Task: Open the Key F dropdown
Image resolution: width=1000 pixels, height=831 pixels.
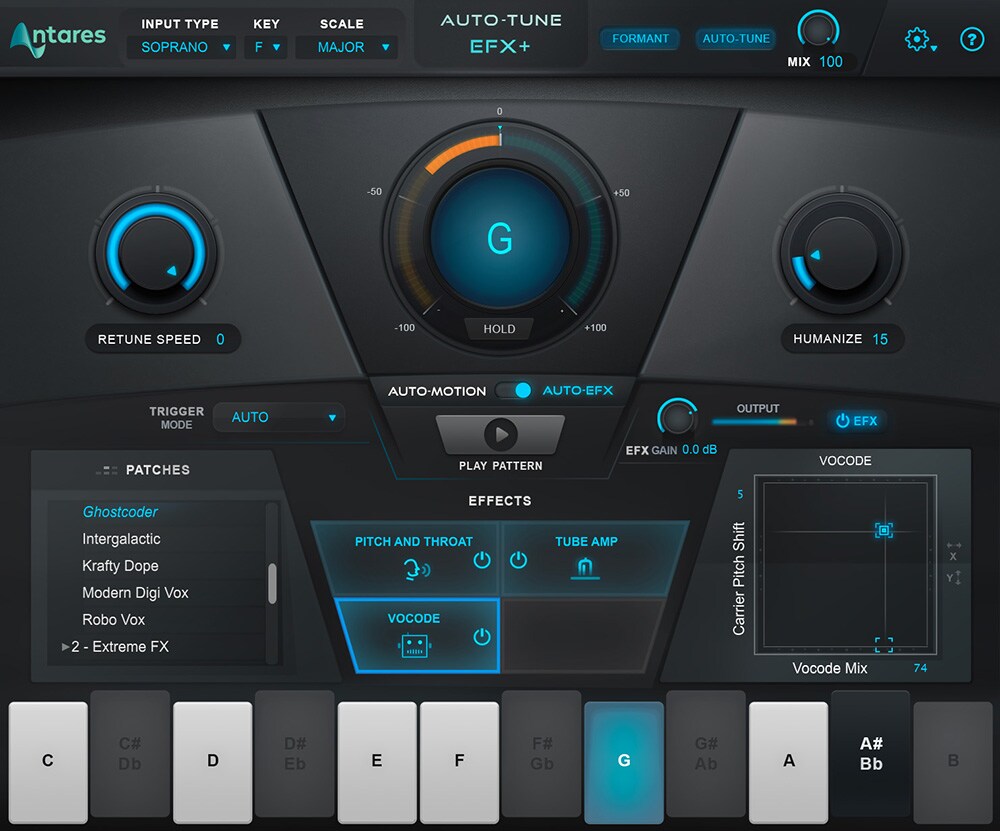Action: 266,47
